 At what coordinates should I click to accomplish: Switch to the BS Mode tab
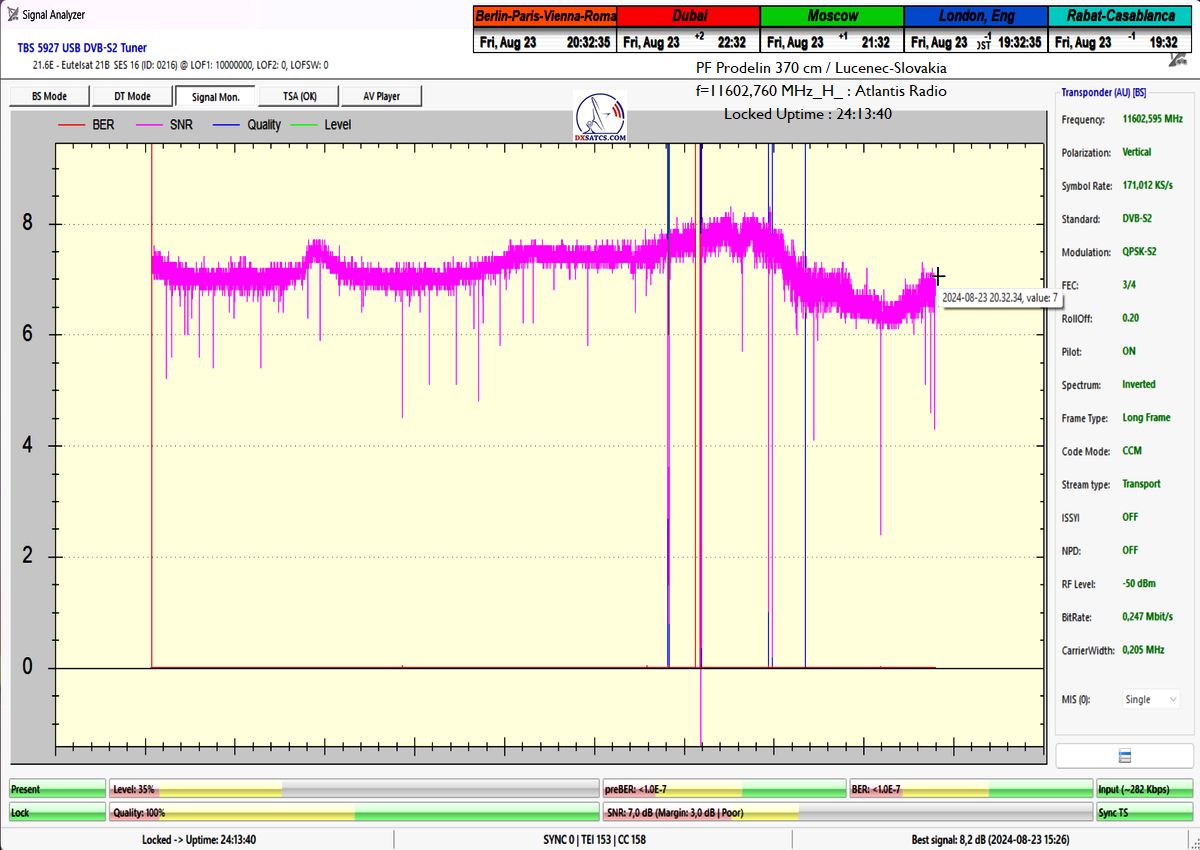(49, 96)
